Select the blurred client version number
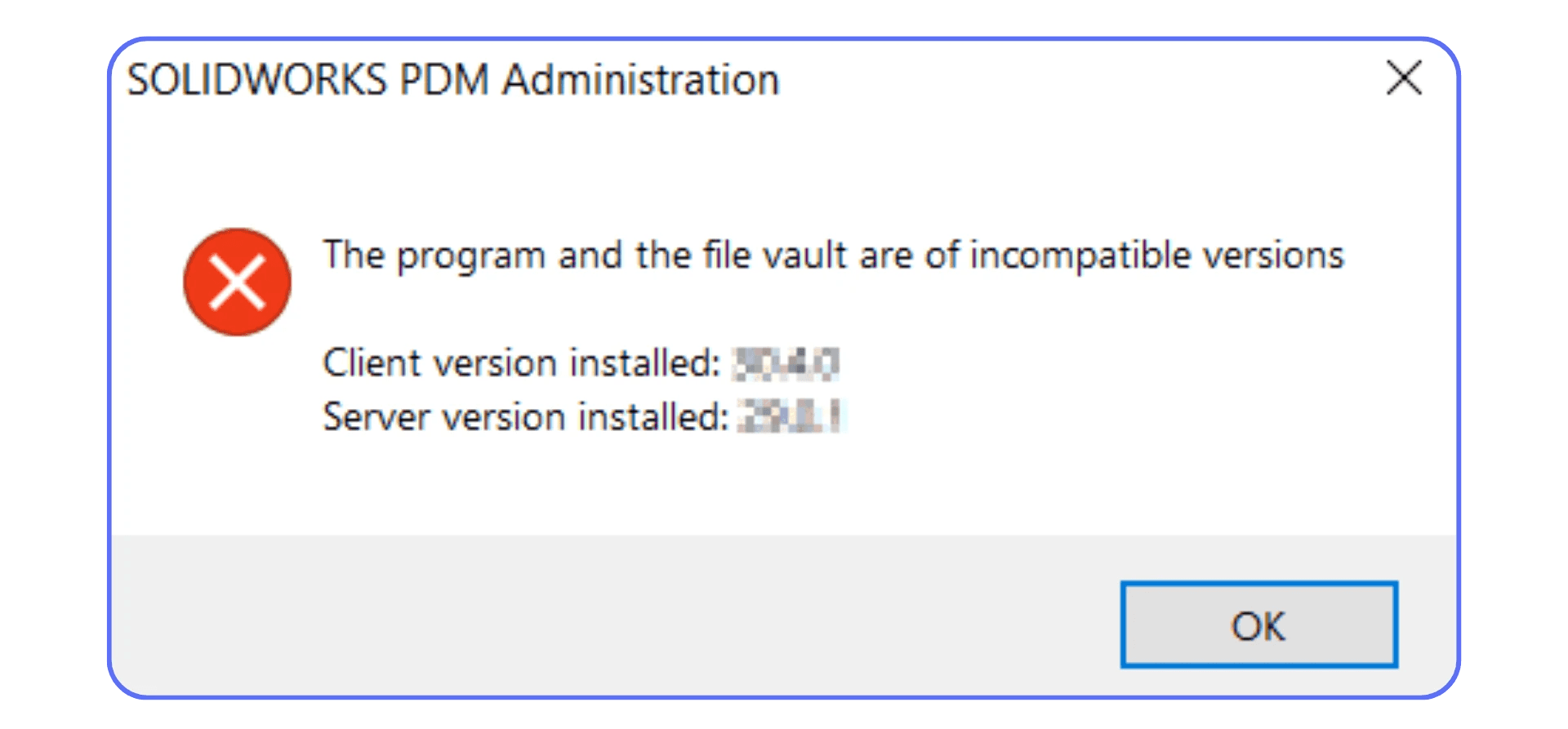 [788, 363]
